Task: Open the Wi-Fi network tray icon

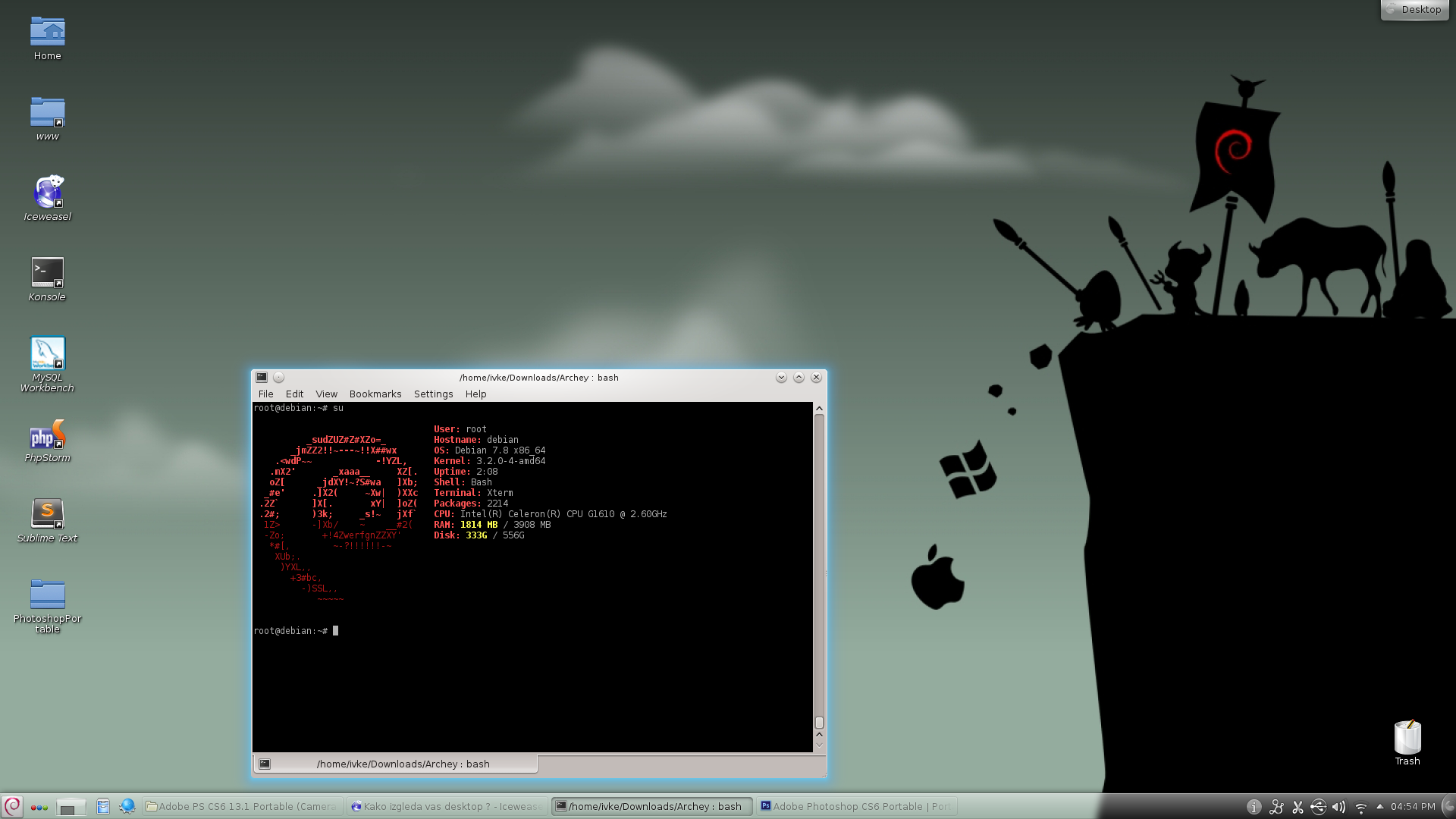Action: click(1360, 807)
